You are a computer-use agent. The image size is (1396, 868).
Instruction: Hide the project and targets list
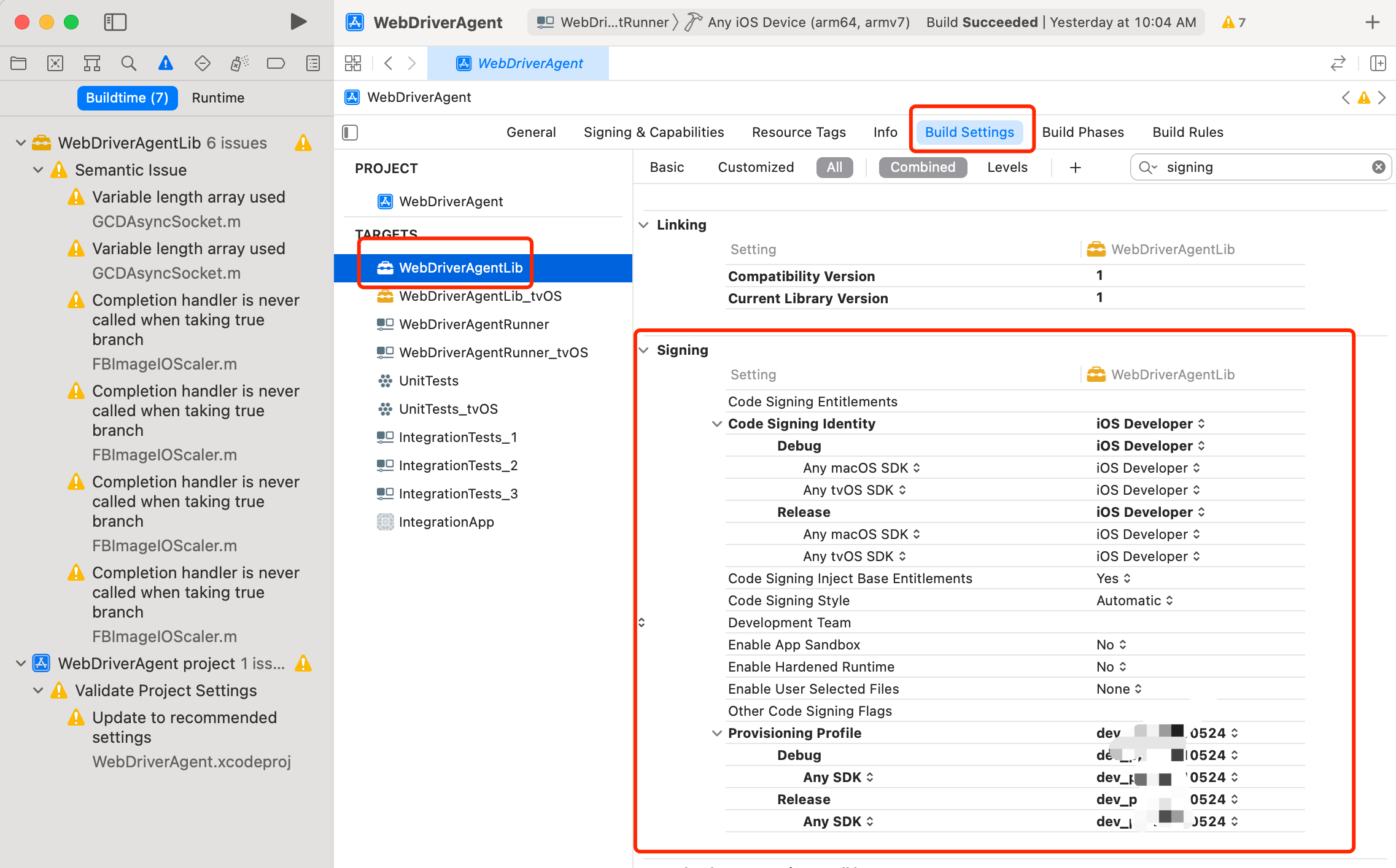350,132
